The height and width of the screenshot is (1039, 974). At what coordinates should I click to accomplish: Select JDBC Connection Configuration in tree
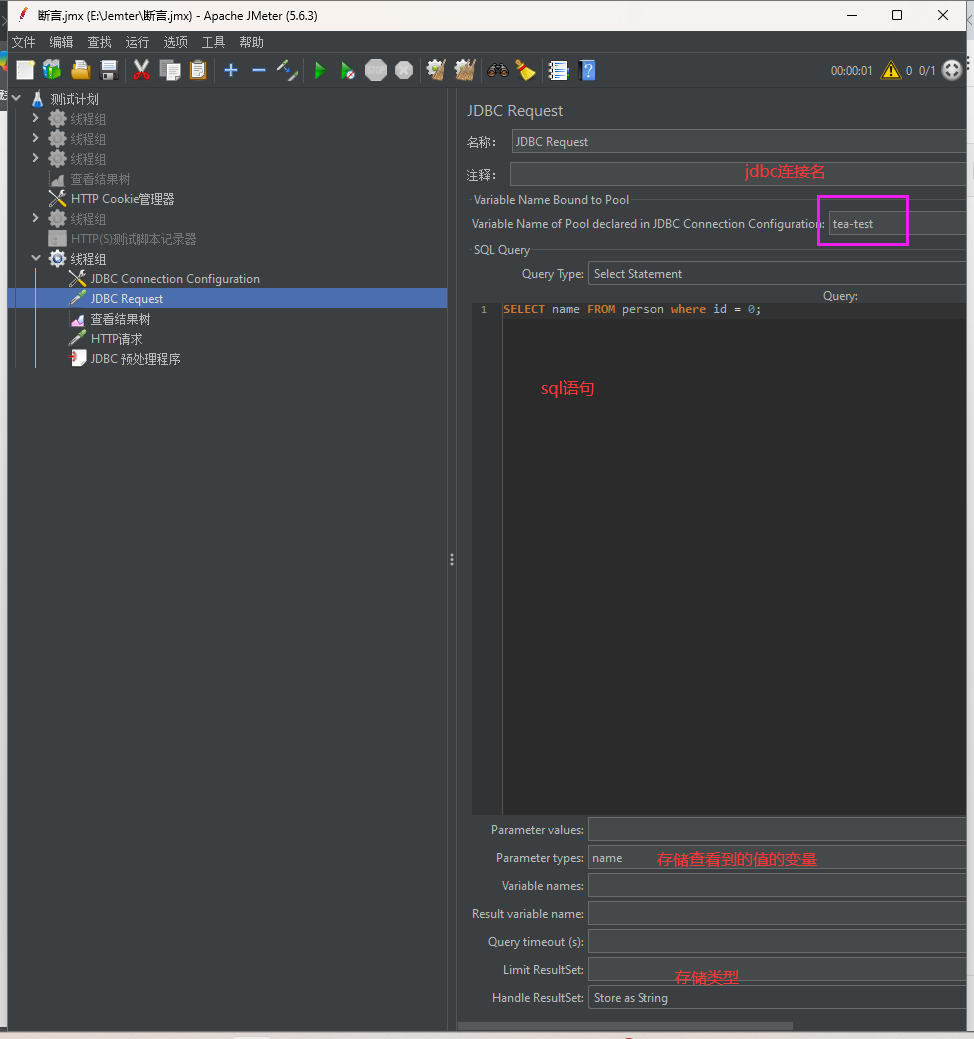tap(175, 279)
